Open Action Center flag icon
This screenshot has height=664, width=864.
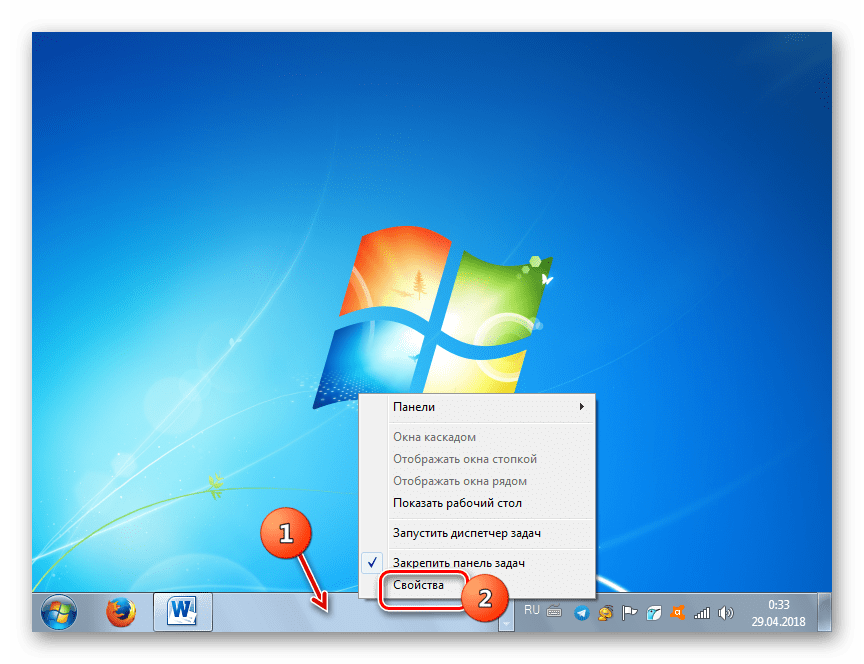(629, 613)
